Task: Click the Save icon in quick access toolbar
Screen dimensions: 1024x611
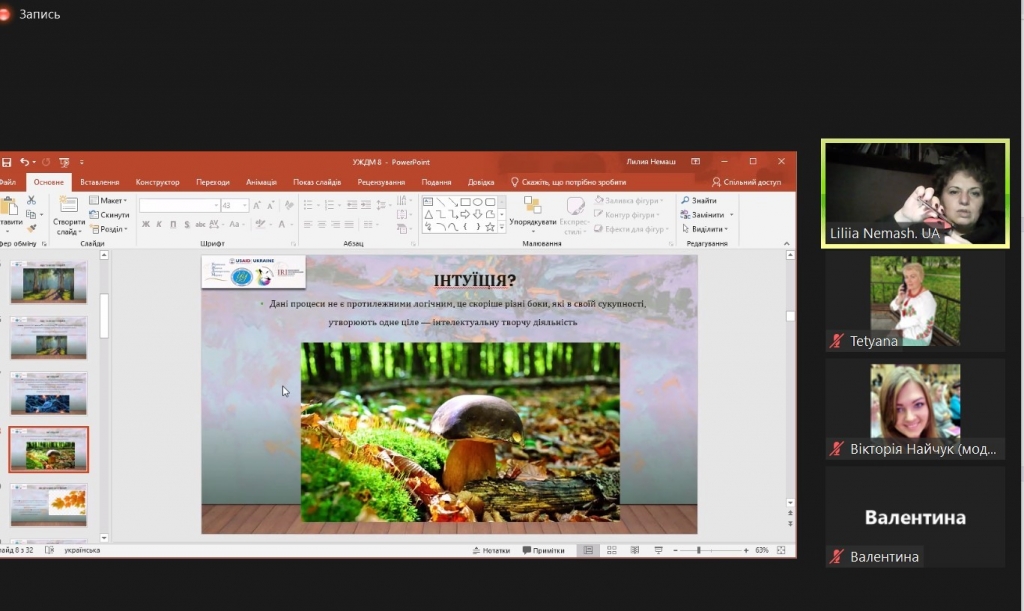Action: tap(7, 162)
